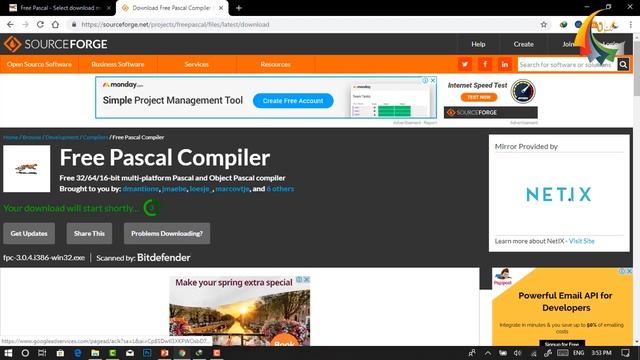Bookmark this page with the star
The height and width of the screenshot is (360, 640).
[x=544, y=24]
